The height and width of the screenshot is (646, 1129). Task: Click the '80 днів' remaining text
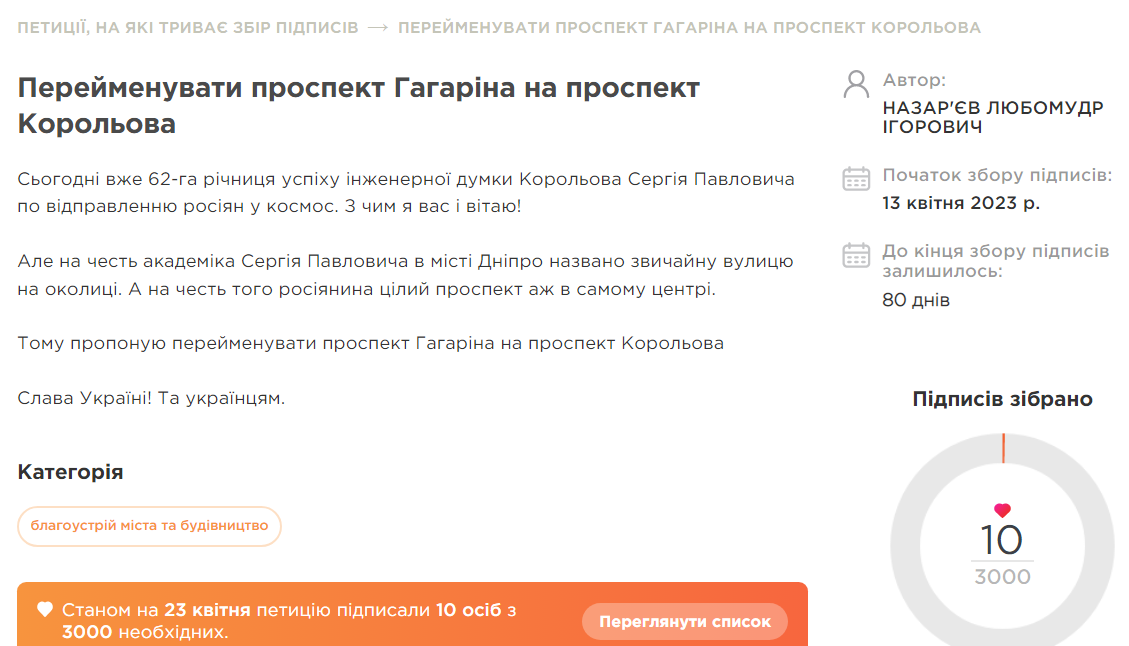pos(916,300)
